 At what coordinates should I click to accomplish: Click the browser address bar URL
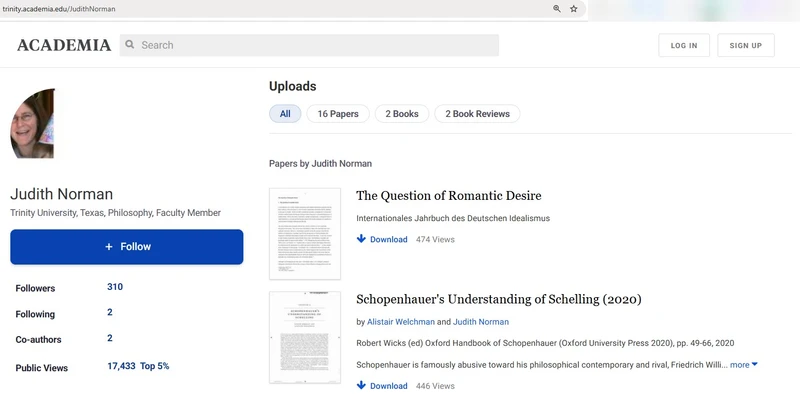point(59,9)
